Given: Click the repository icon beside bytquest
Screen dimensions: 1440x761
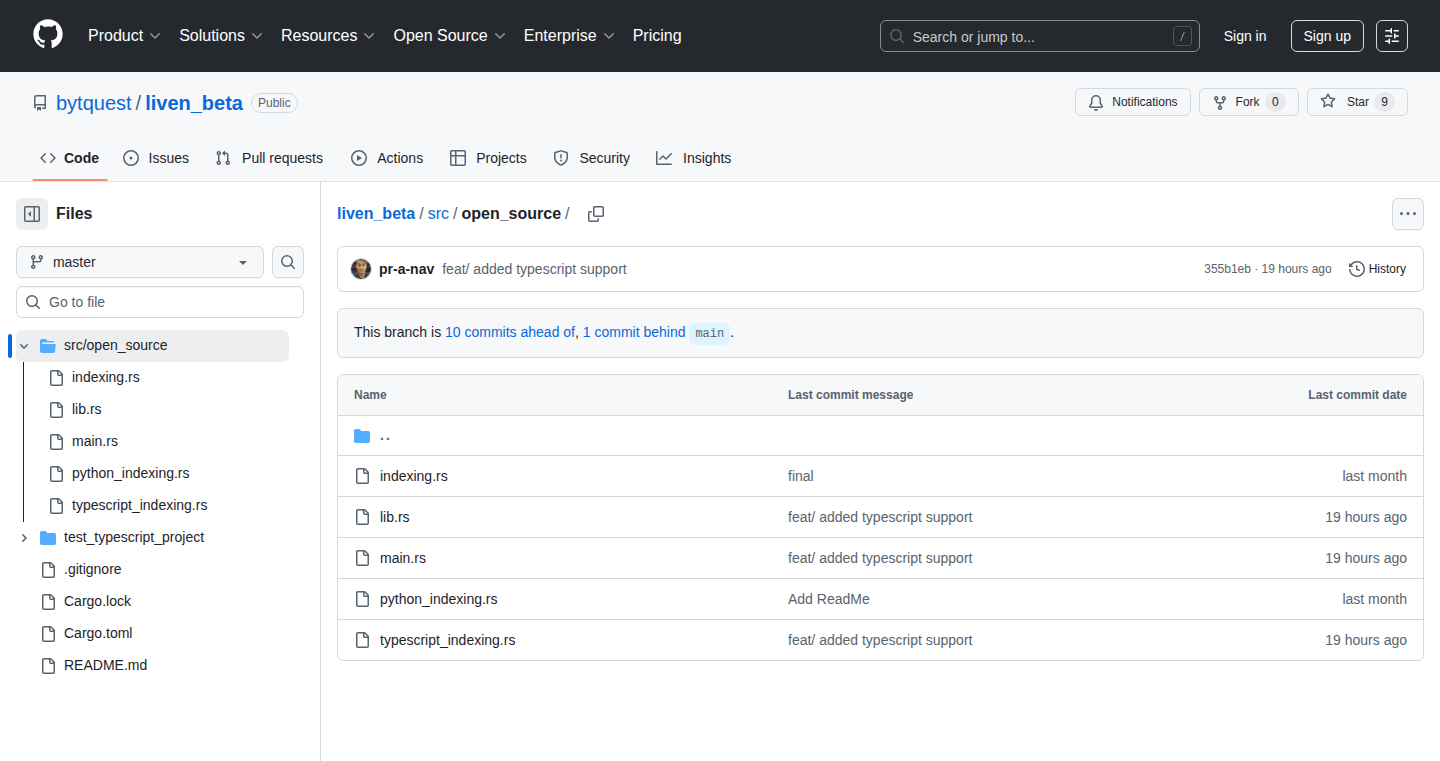Looking at the screenshot, I should [40, 103].
